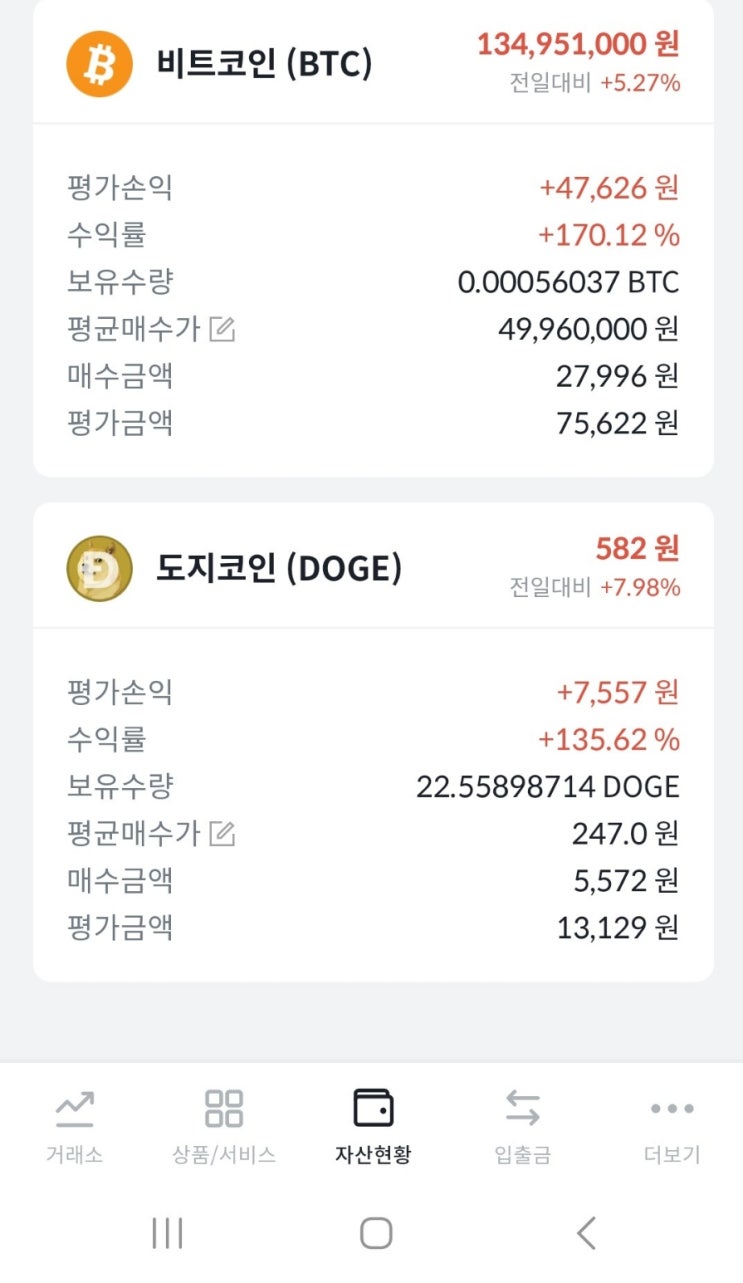
Task: Open the 거래소 exchange chart icon
Action: pos(74,1108)
